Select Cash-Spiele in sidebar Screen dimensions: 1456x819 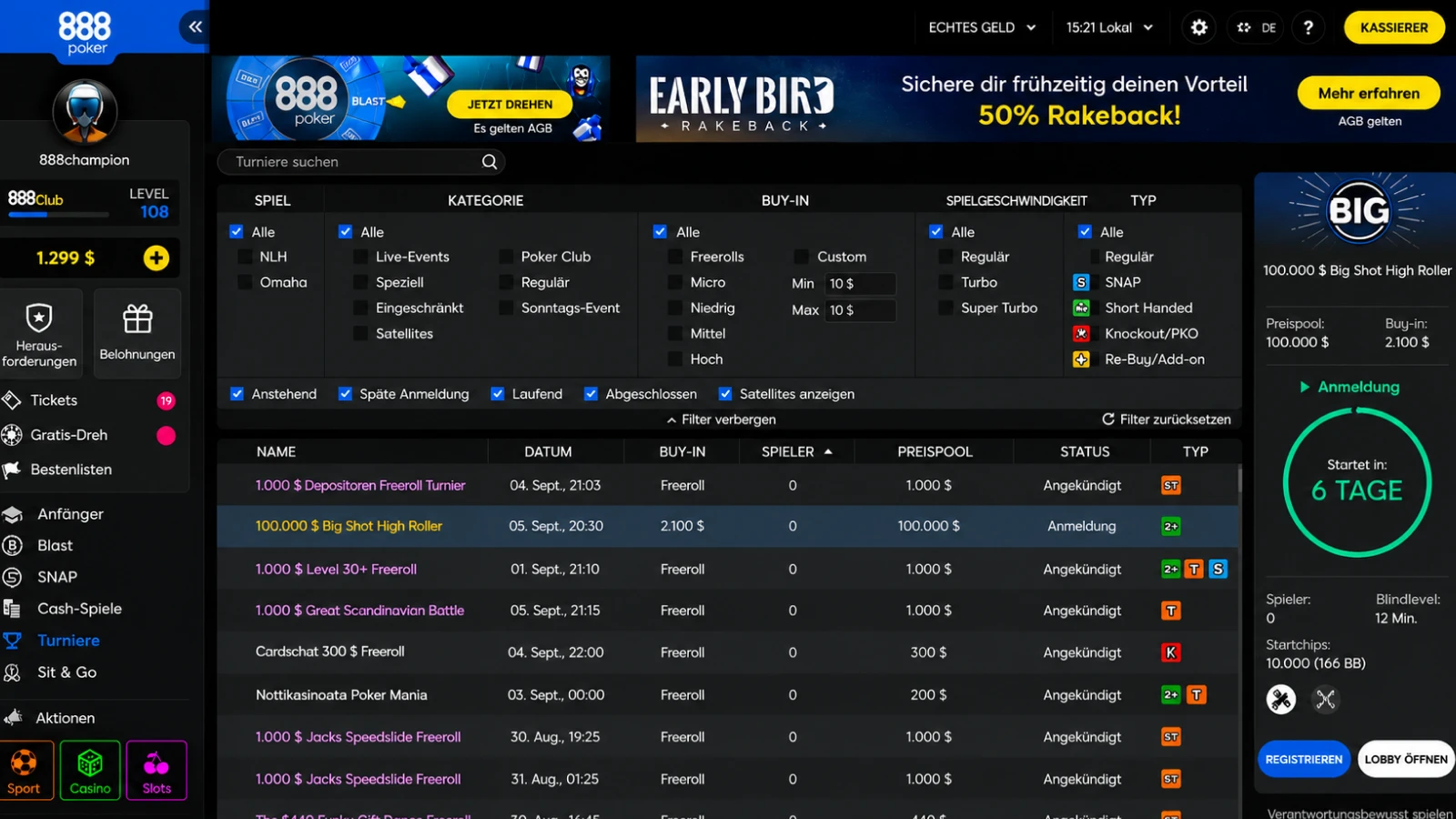[x=78, y=609]
